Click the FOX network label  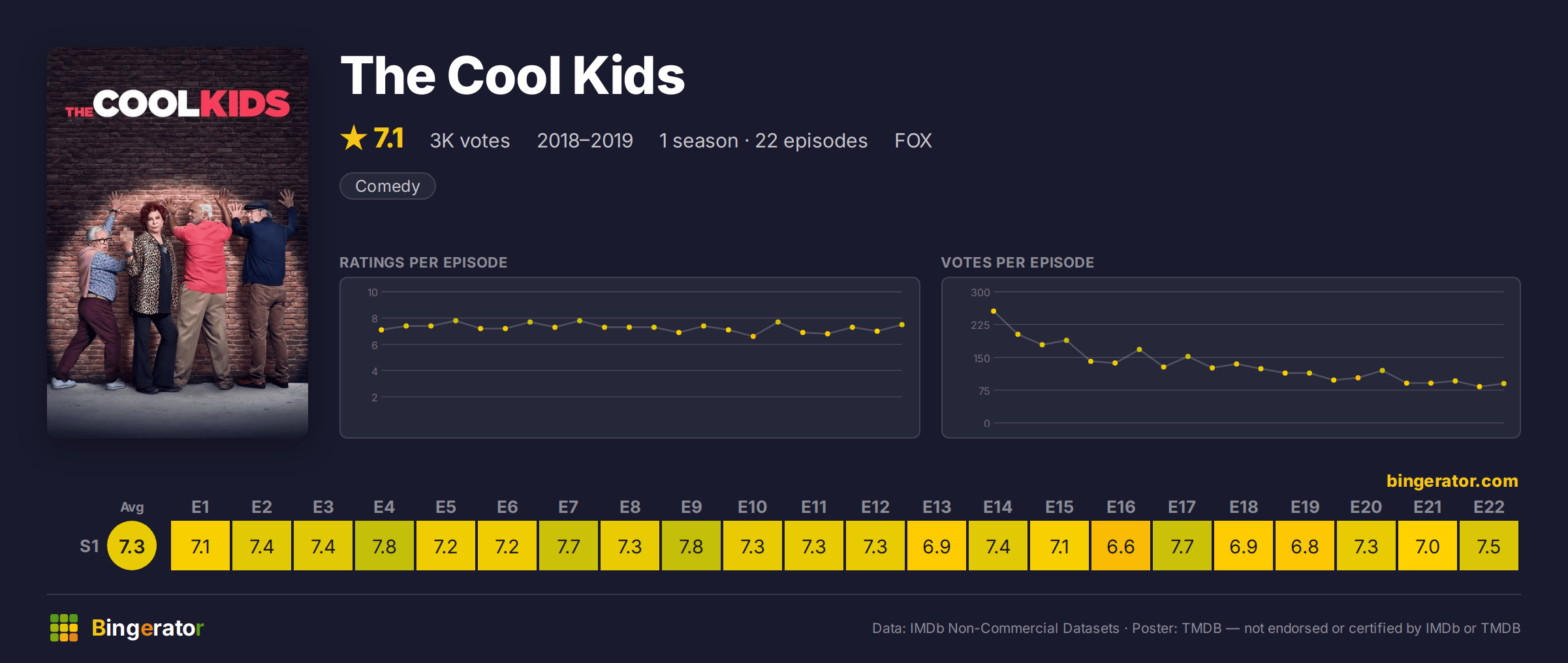(913, 140)
